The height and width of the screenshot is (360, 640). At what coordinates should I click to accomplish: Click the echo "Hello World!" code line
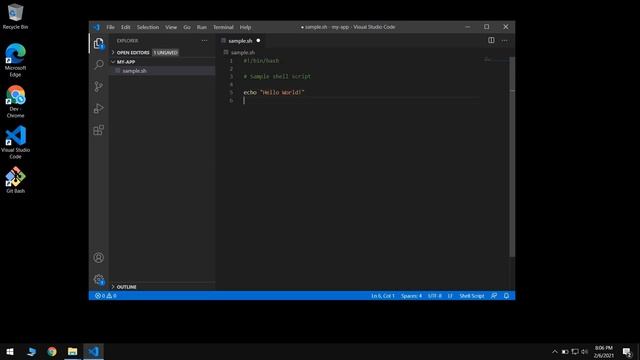[x=274, y=93]
